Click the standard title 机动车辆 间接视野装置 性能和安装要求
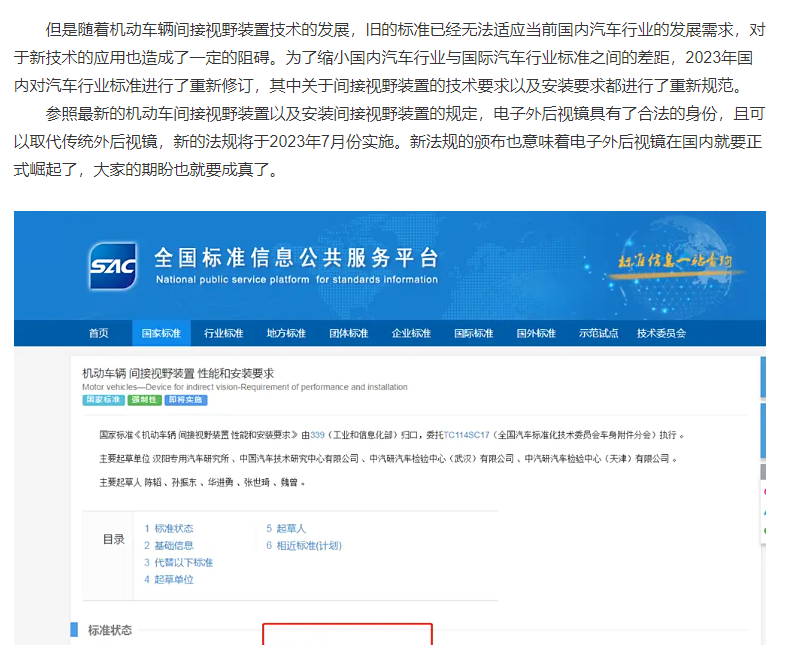The height and width of the screenshot is (645, 786). coord(178,373)
